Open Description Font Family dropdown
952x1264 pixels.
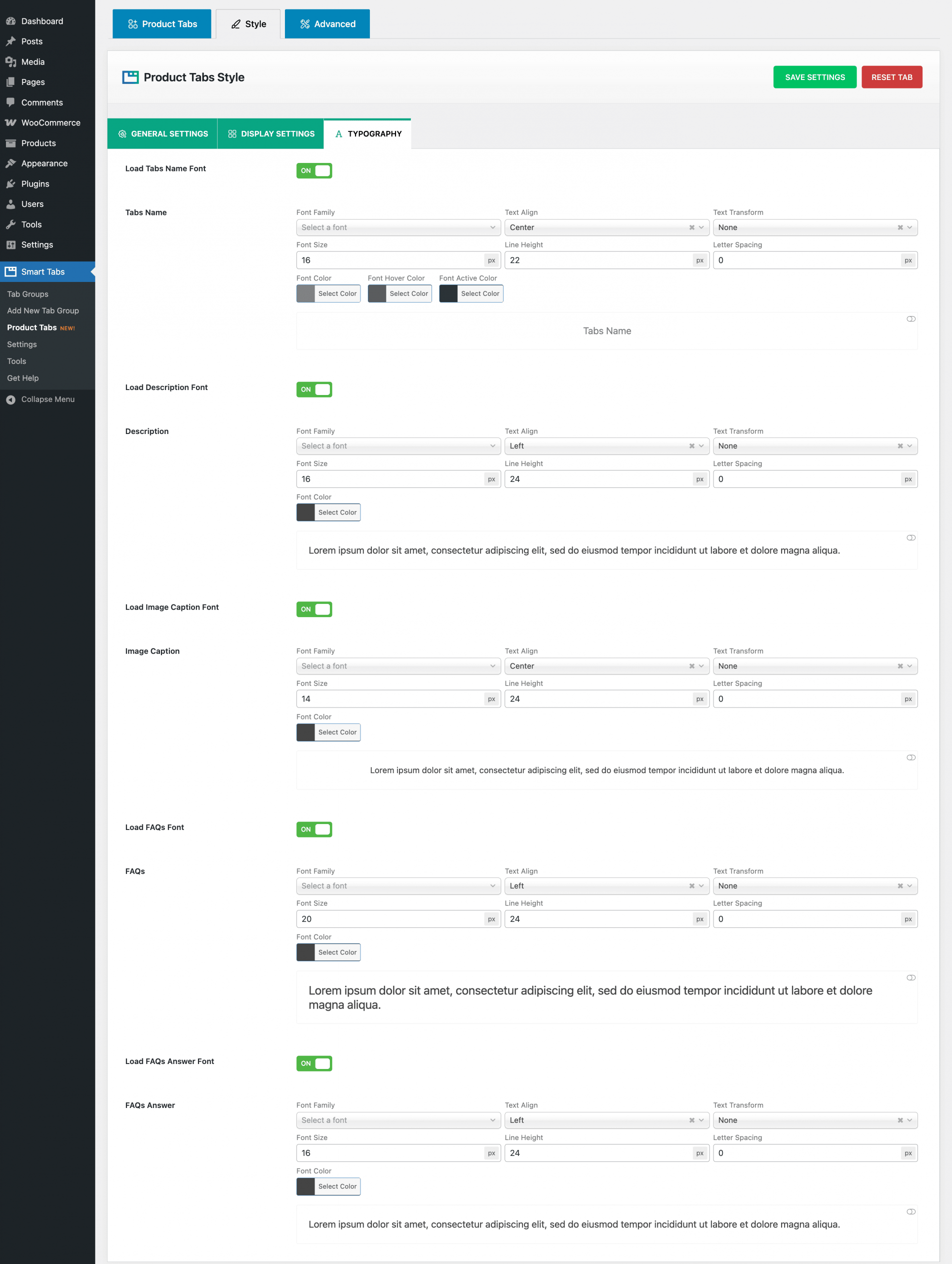click(x=398, y=446)
